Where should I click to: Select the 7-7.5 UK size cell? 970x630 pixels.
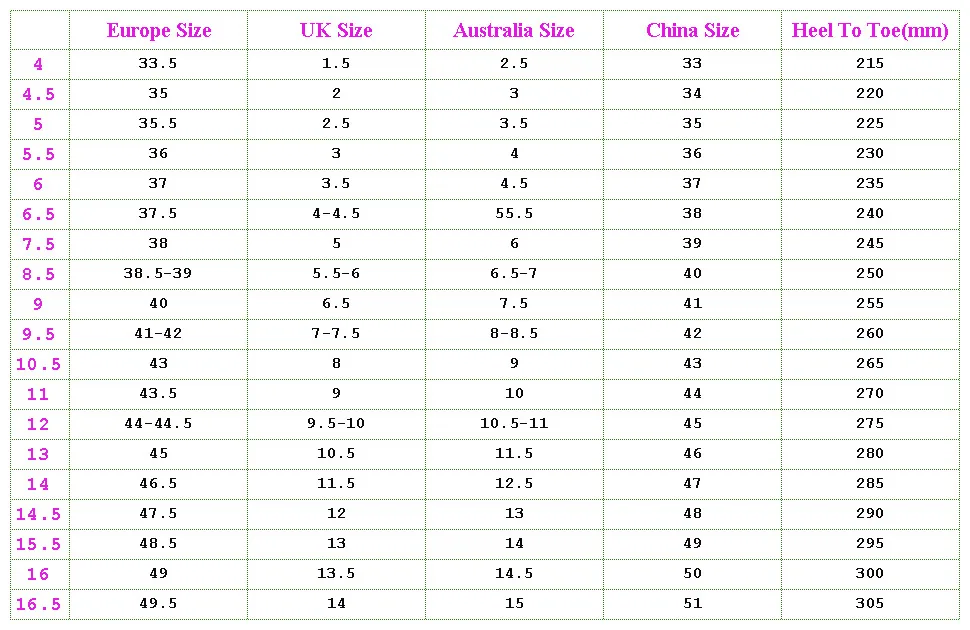336,333
